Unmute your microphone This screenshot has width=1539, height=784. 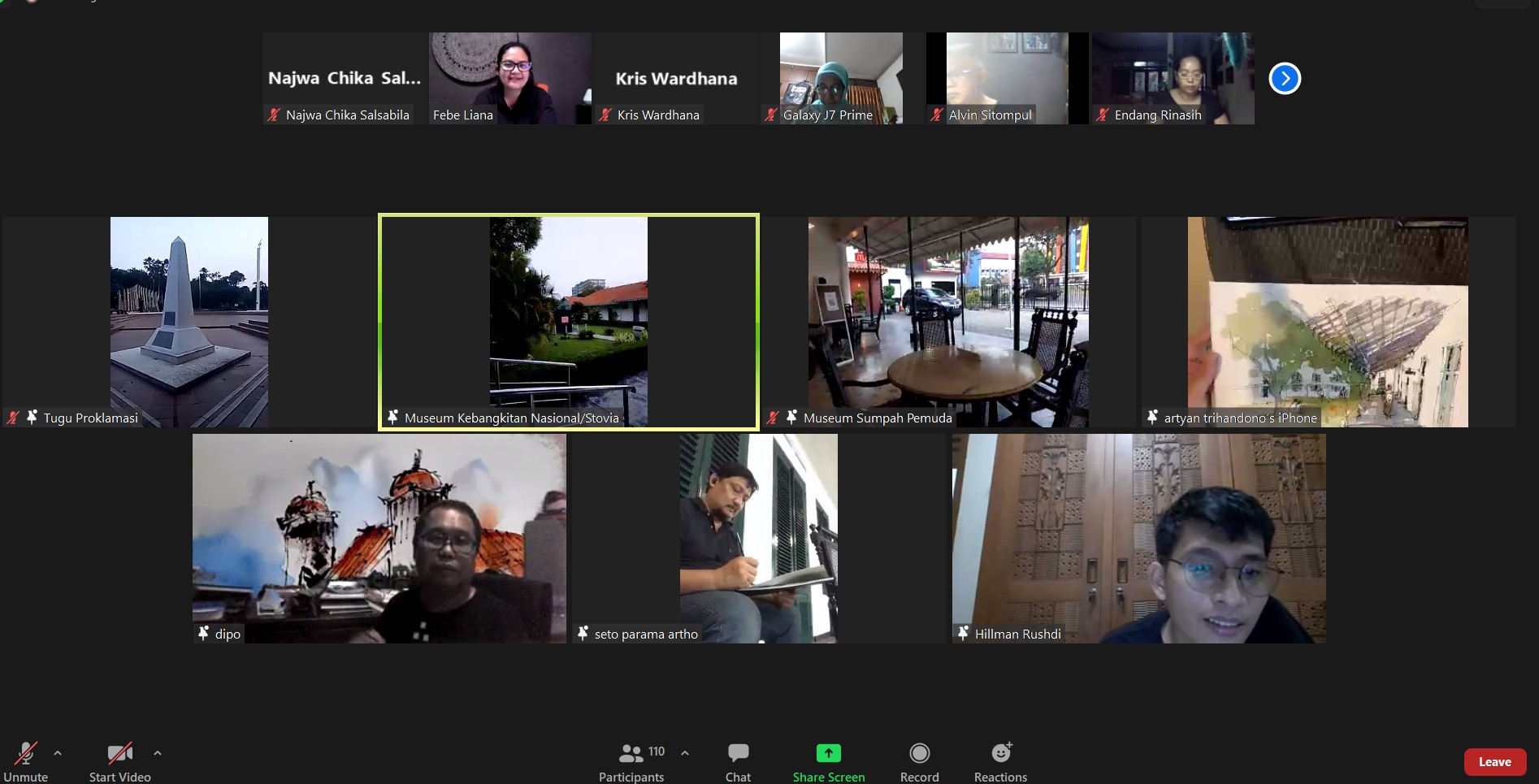click(x=26, y=762)
